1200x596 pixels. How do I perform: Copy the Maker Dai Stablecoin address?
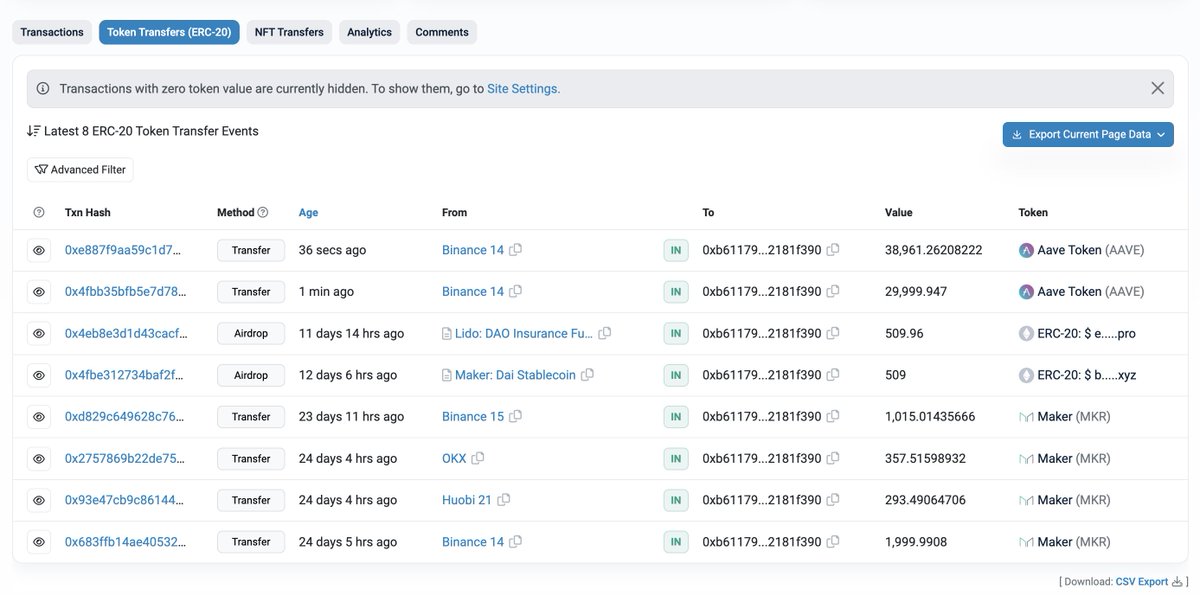coord(587,375)
